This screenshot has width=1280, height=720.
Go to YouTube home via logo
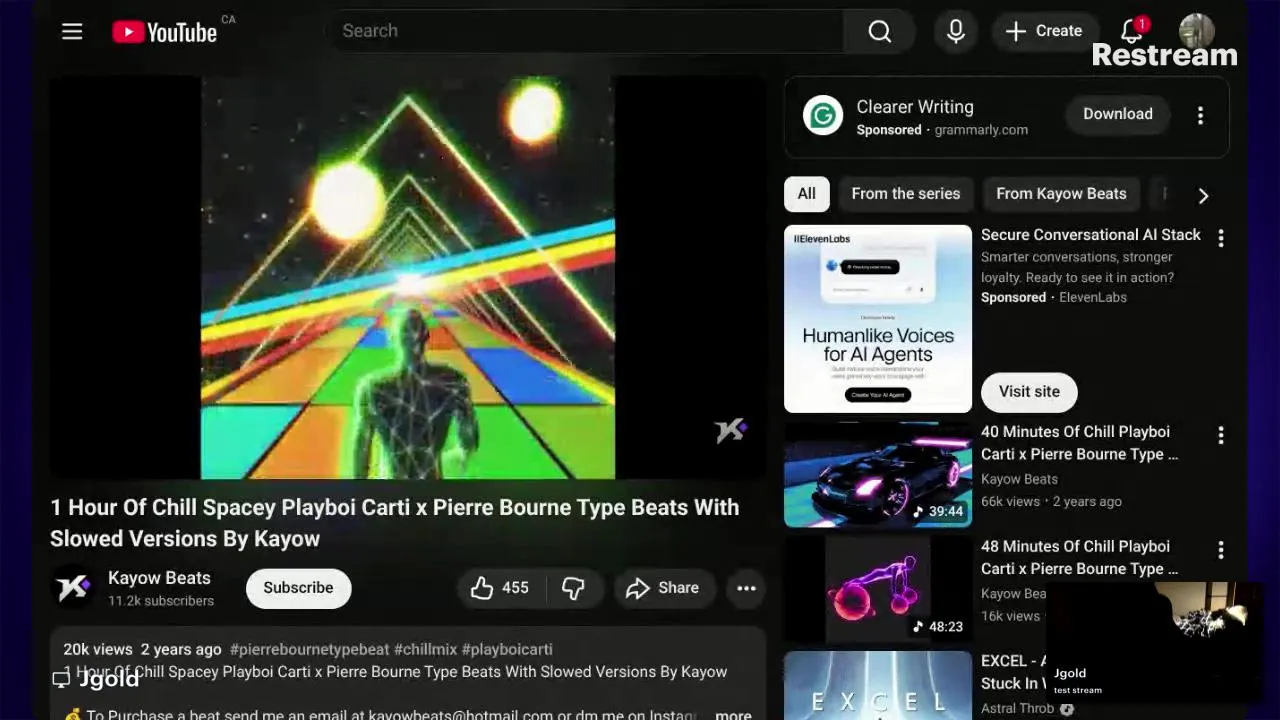pyautogui.click(x=164, y=32)
